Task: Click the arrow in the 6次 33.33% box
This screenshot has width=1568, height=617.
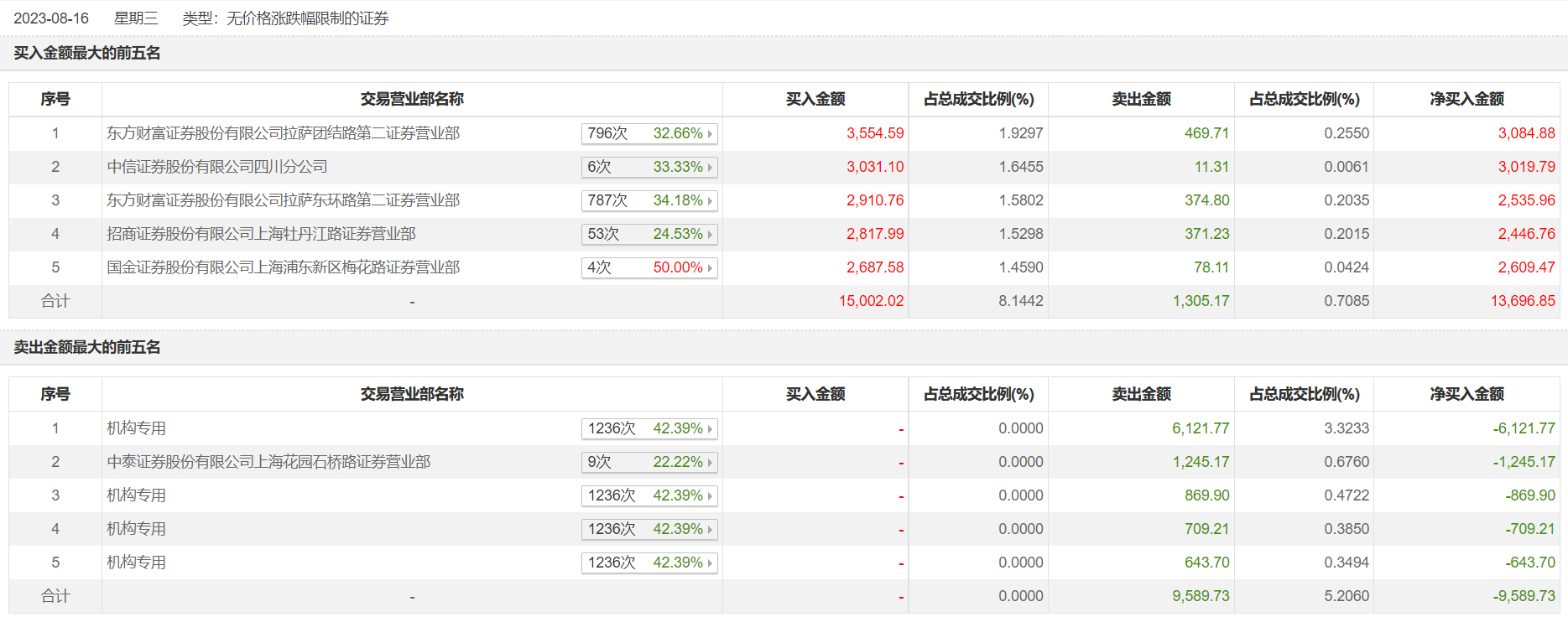Action: point(710,168)
